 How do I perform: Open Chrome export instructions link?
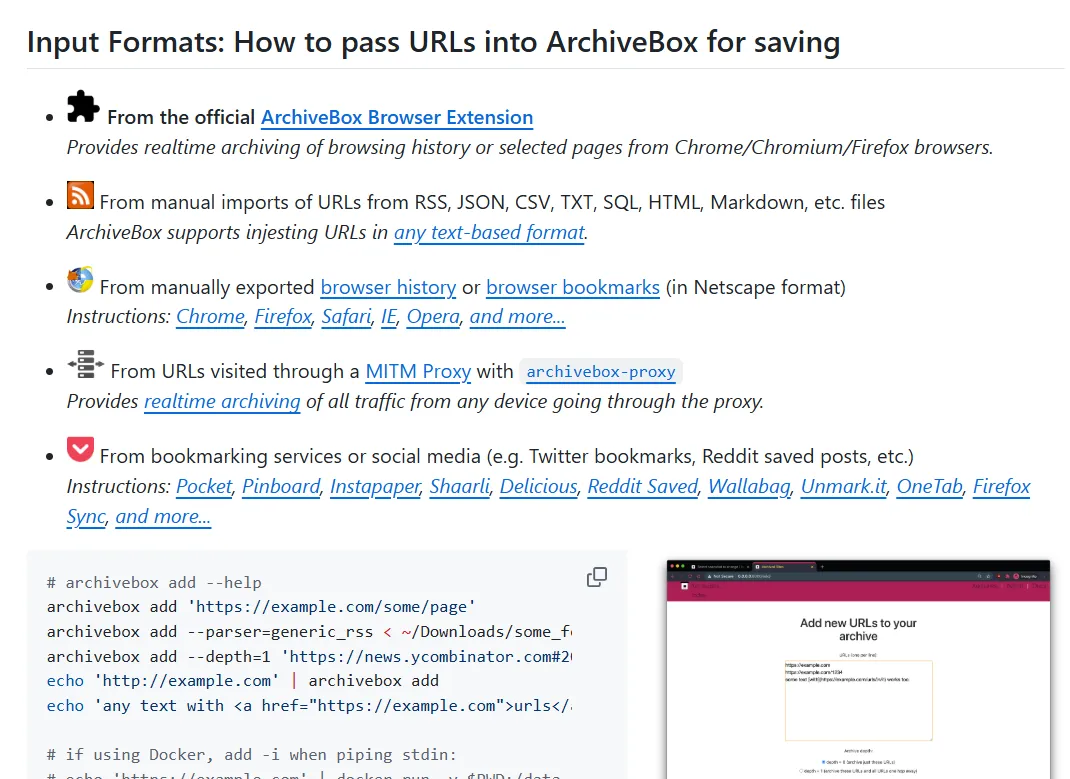click(x=210, y=316)
